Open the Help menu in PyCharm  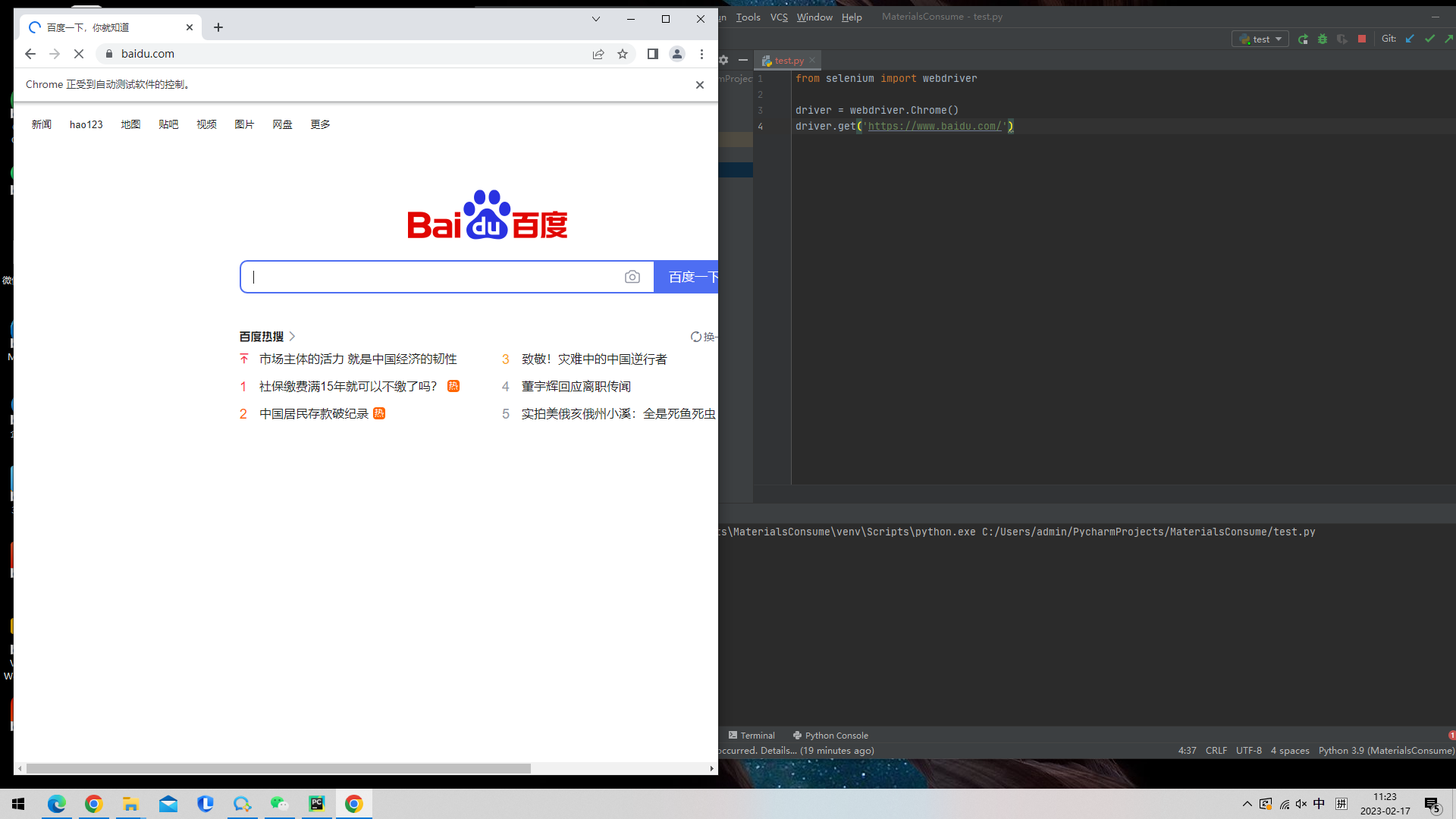[x=852, y=17]
